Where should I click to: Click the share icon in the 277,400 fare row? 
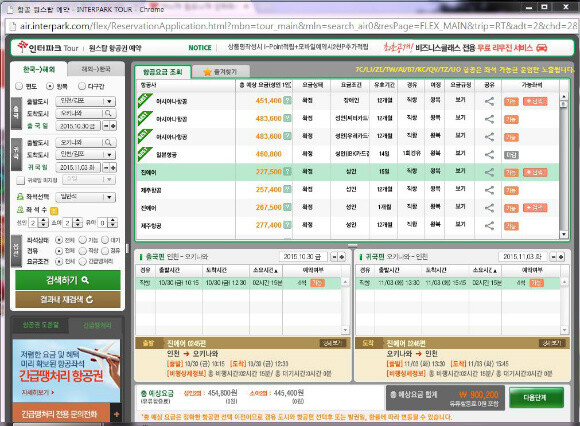[x=489, y=226]
